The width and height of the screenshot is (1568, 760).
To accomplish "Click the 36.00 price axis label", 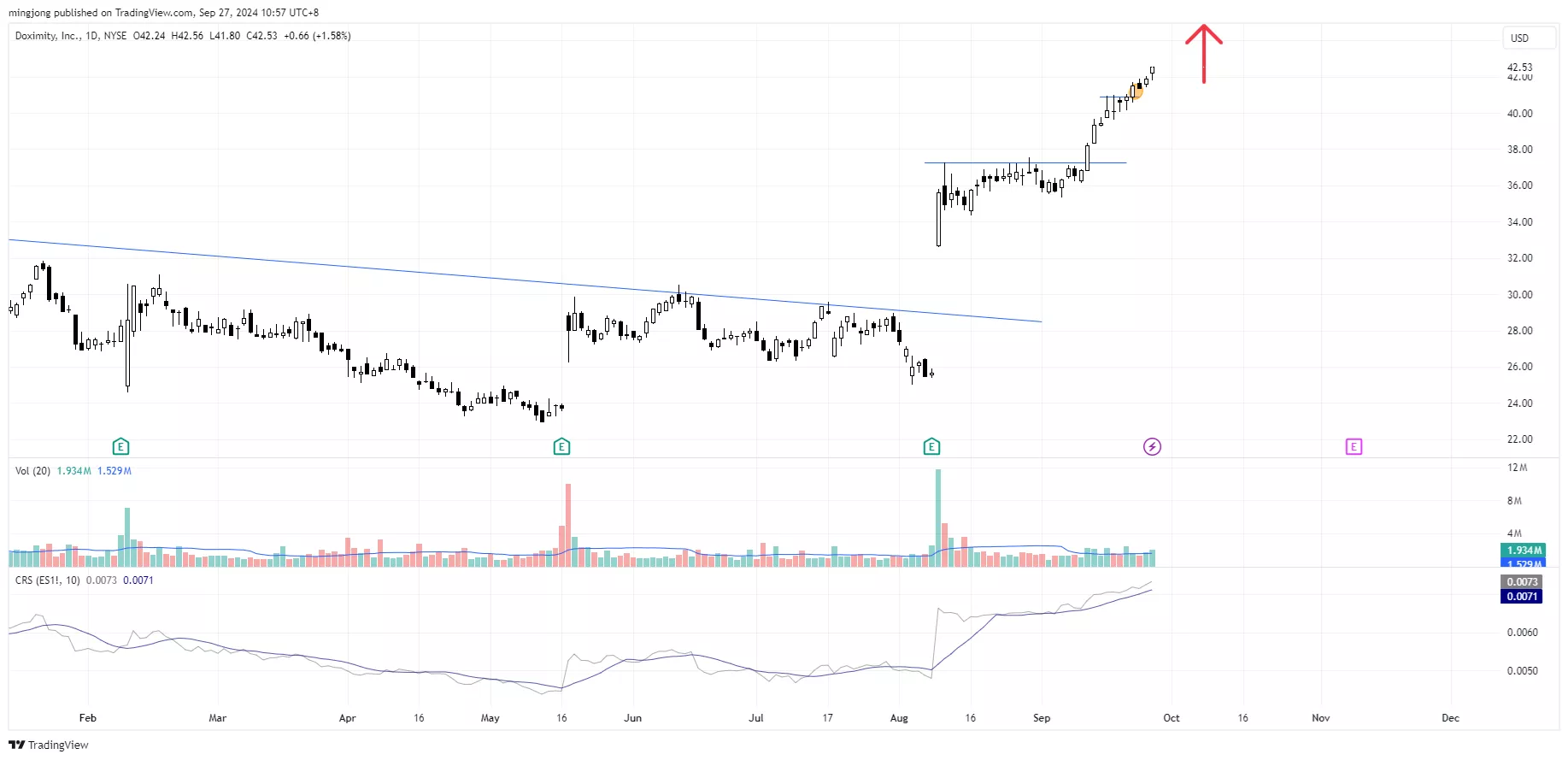I will [1519, 186].
